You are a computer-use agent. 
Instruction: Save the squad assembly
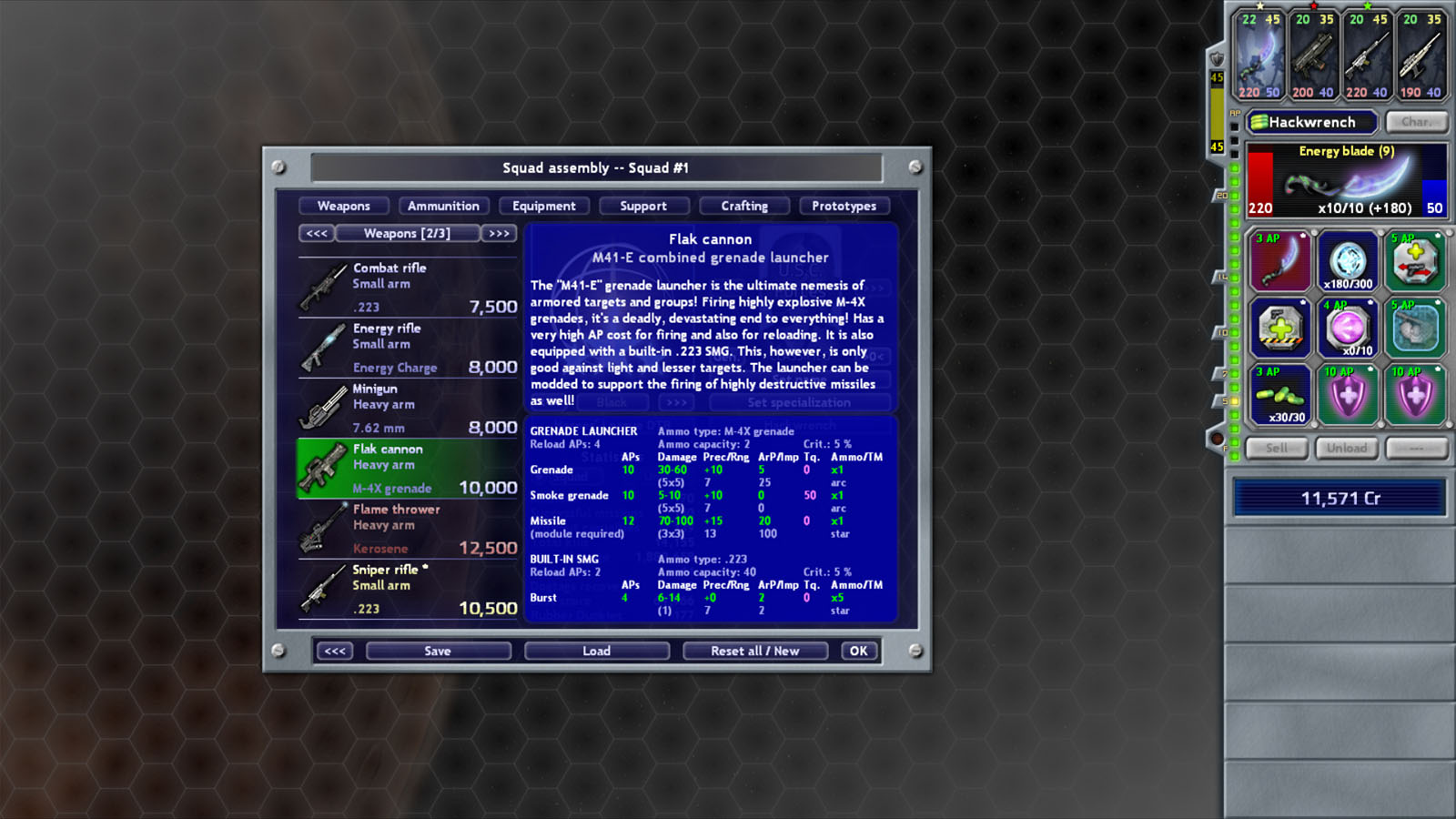(439, 651)
